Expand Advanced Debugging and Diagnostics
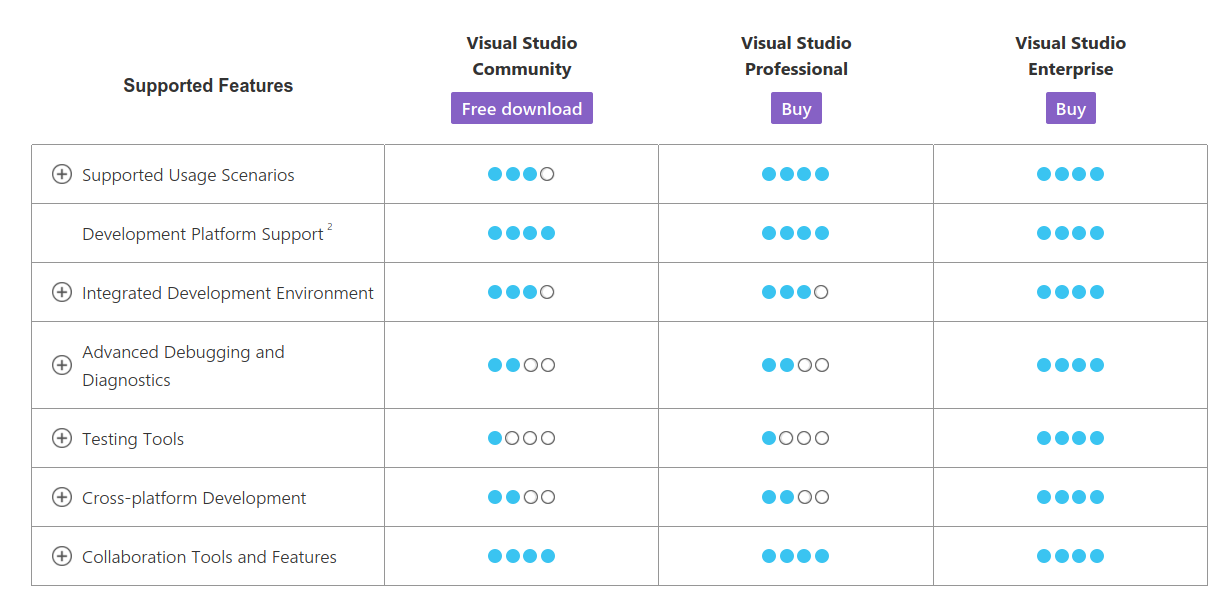The width and height of the screenshot is (1220, 599). tap(61, 365)
